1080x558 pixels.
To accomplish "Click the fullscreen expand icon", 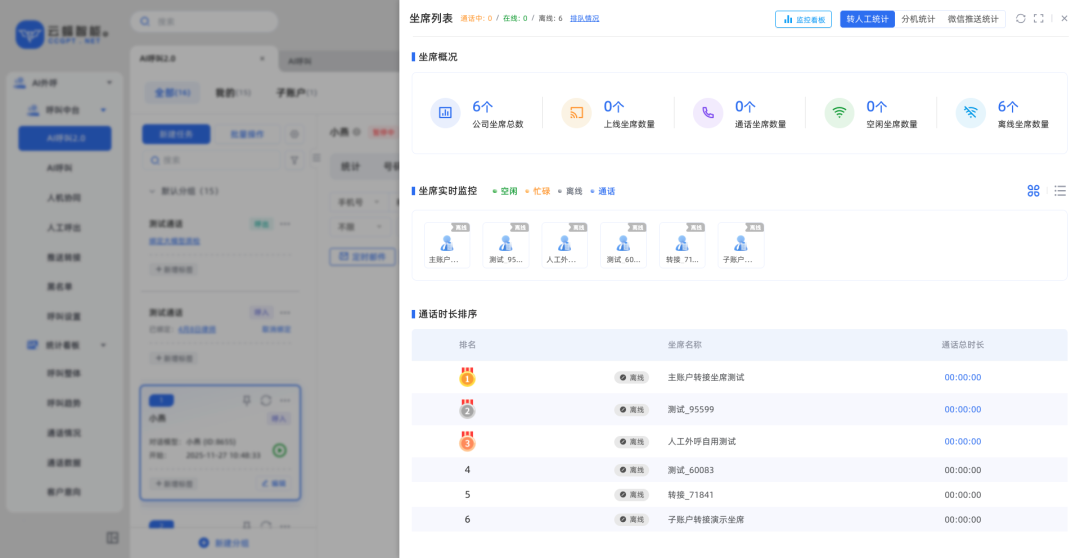I will tap(1039, 19).
